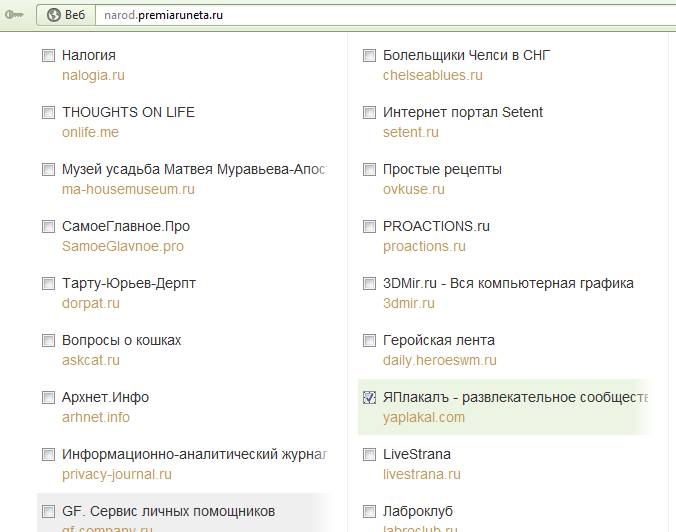Click the Веб globe badge button
Viewport: 676px width, 532px height.
(x=66, y=15)
